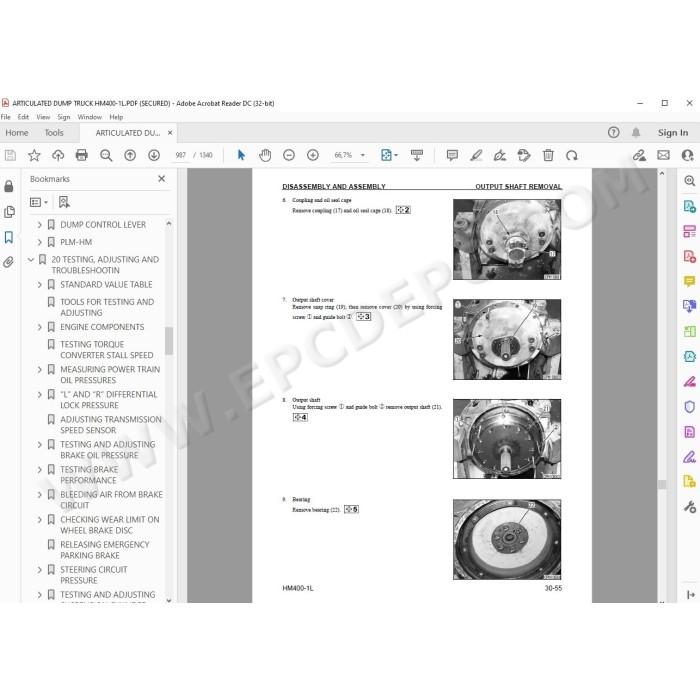Add a comment sticky note
This screenshot has width=700, height=700.
coord(452,155)
